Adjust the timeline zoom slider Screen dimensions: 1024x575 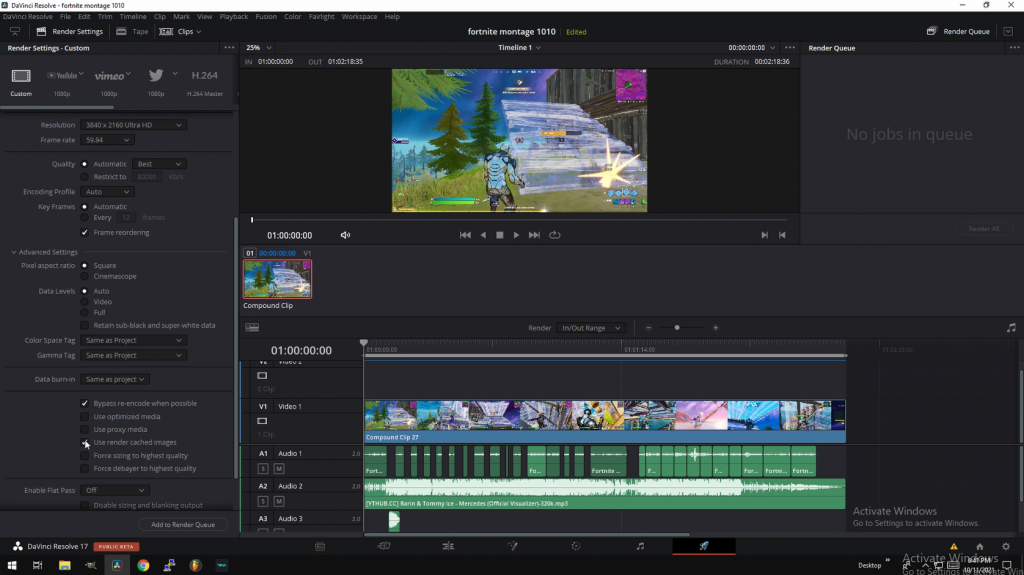point(677,328)
